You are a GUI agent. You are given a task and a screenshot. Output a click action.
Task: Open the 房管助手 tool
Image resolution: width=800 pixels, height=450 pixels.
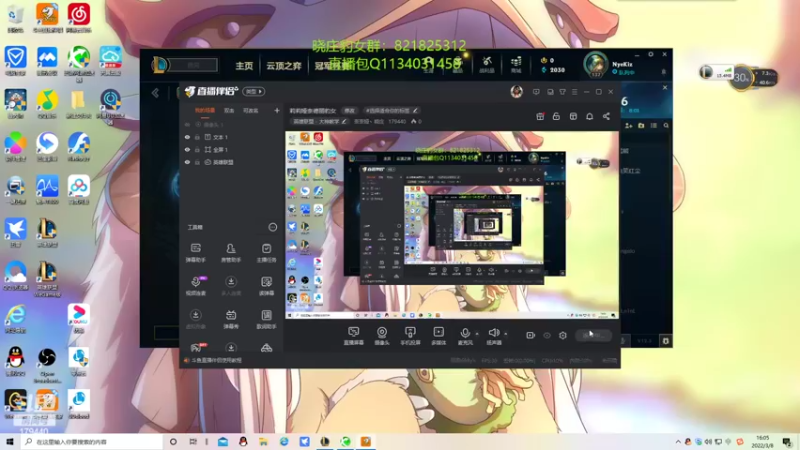pyautogui.click(x=231, y=253)
